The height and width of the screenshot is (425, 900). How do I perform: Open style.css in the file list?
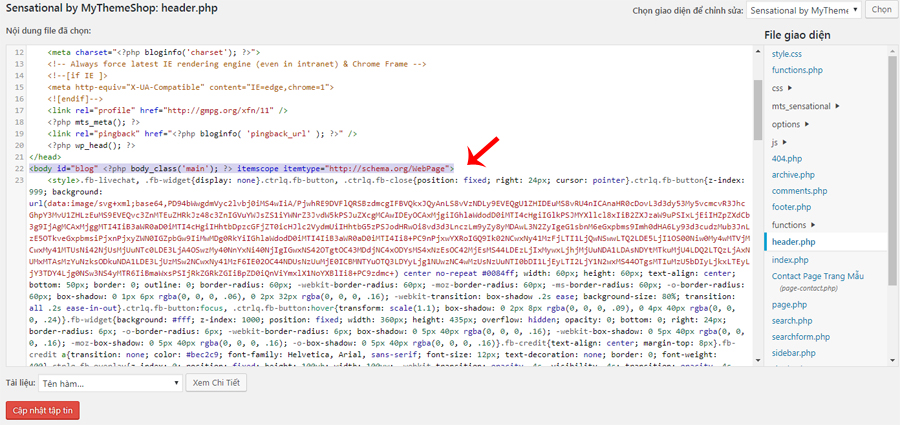[787, 53]
